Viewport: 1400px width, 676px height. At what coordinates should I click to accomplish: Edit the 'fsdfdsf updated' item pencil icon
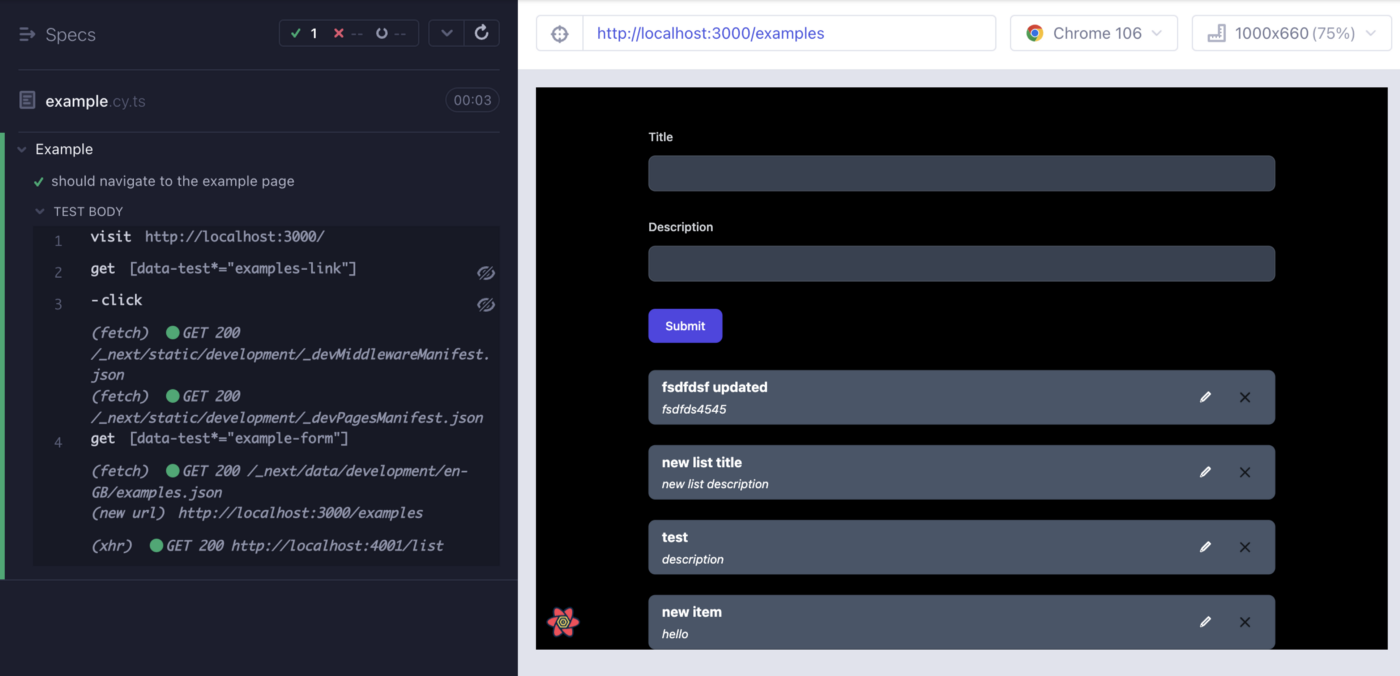point(1205,397)
